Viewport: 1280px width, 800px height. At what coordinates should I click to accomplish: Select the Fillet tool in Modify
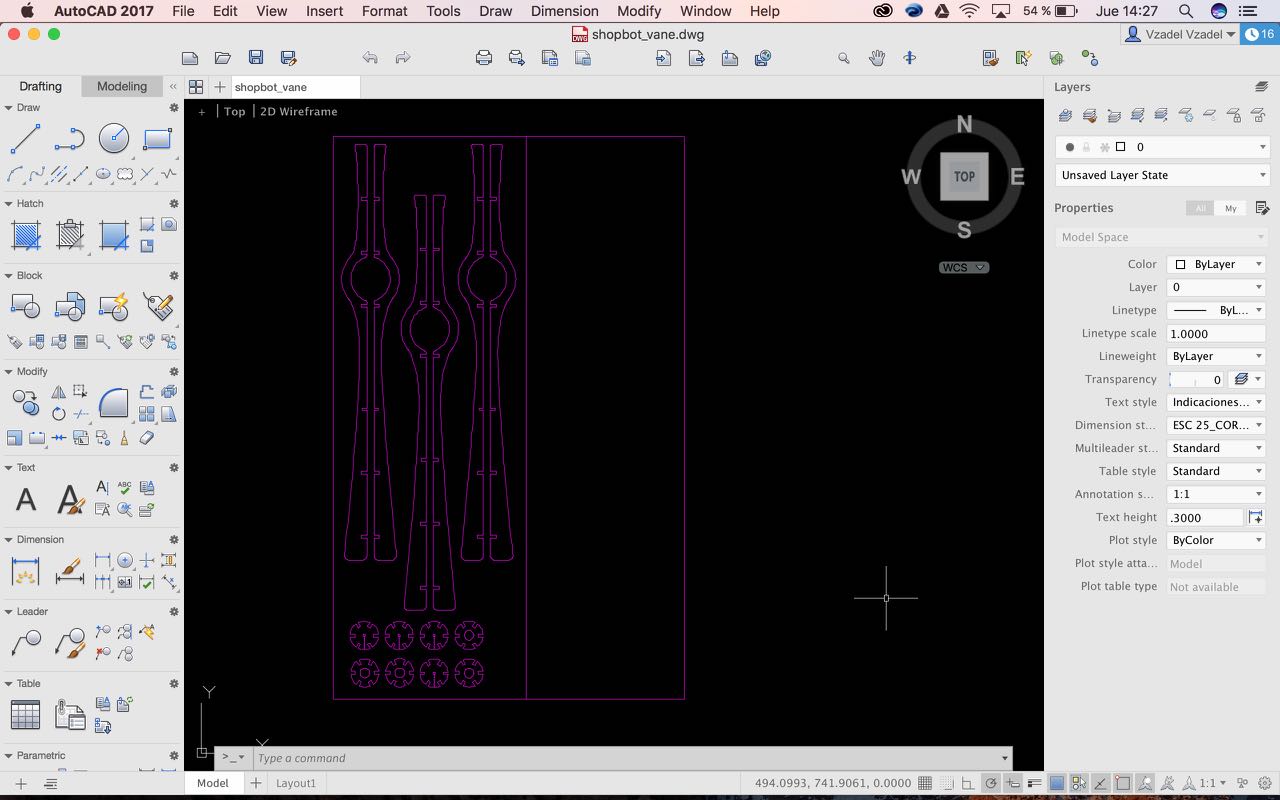(x=113, y=402)
